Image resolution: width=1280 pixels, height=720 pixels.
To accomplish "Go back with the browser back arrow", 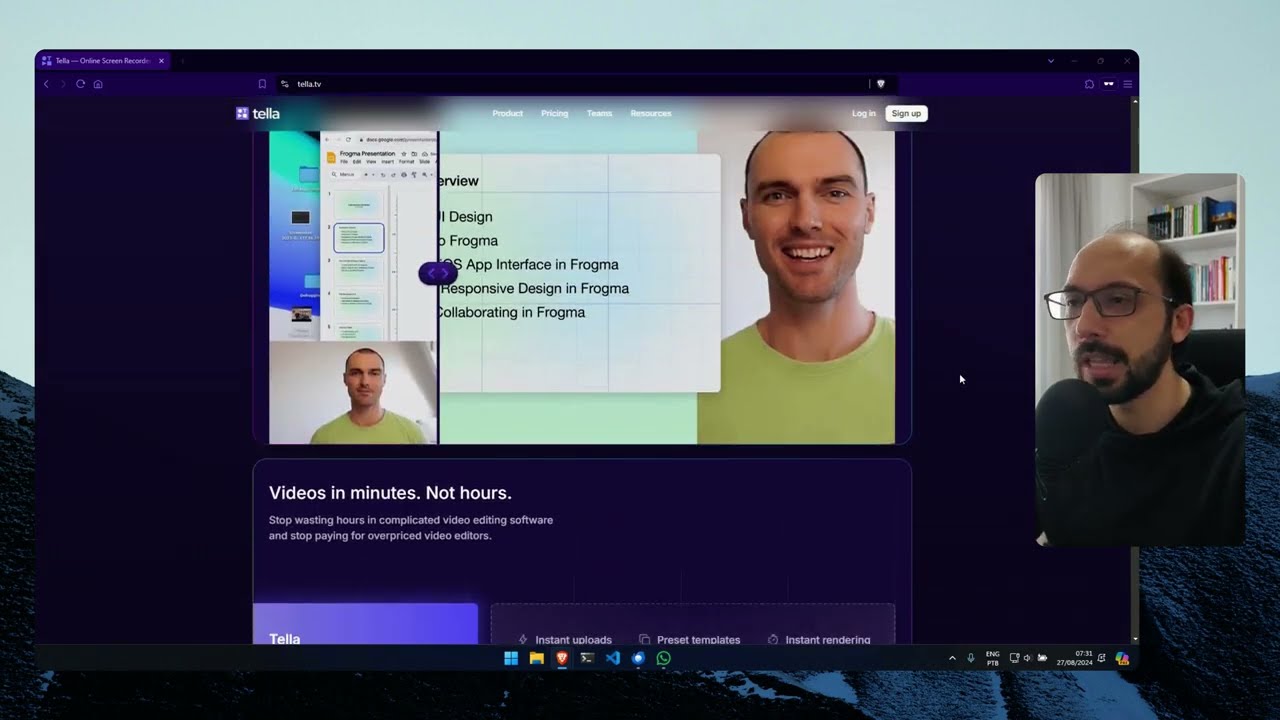I will click(46, 84).
